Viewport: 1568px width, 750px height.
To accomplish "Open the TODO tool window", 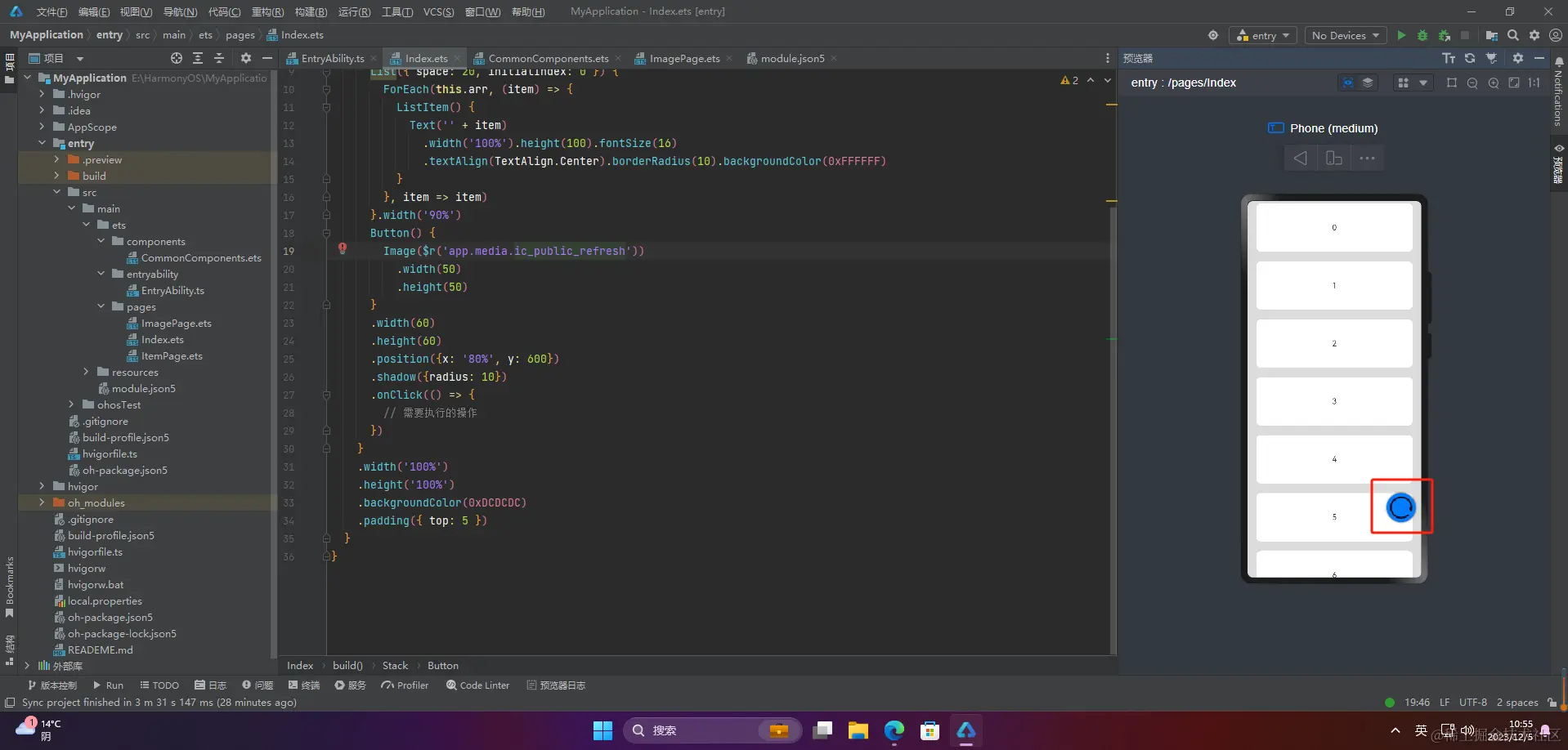I will point(159,685).
